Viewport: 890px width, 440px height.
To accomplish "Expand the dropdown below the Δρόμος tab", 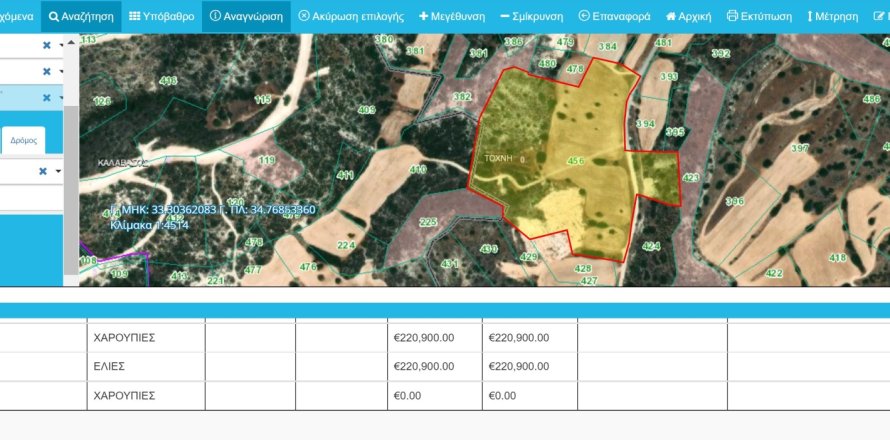I will 58,171.
